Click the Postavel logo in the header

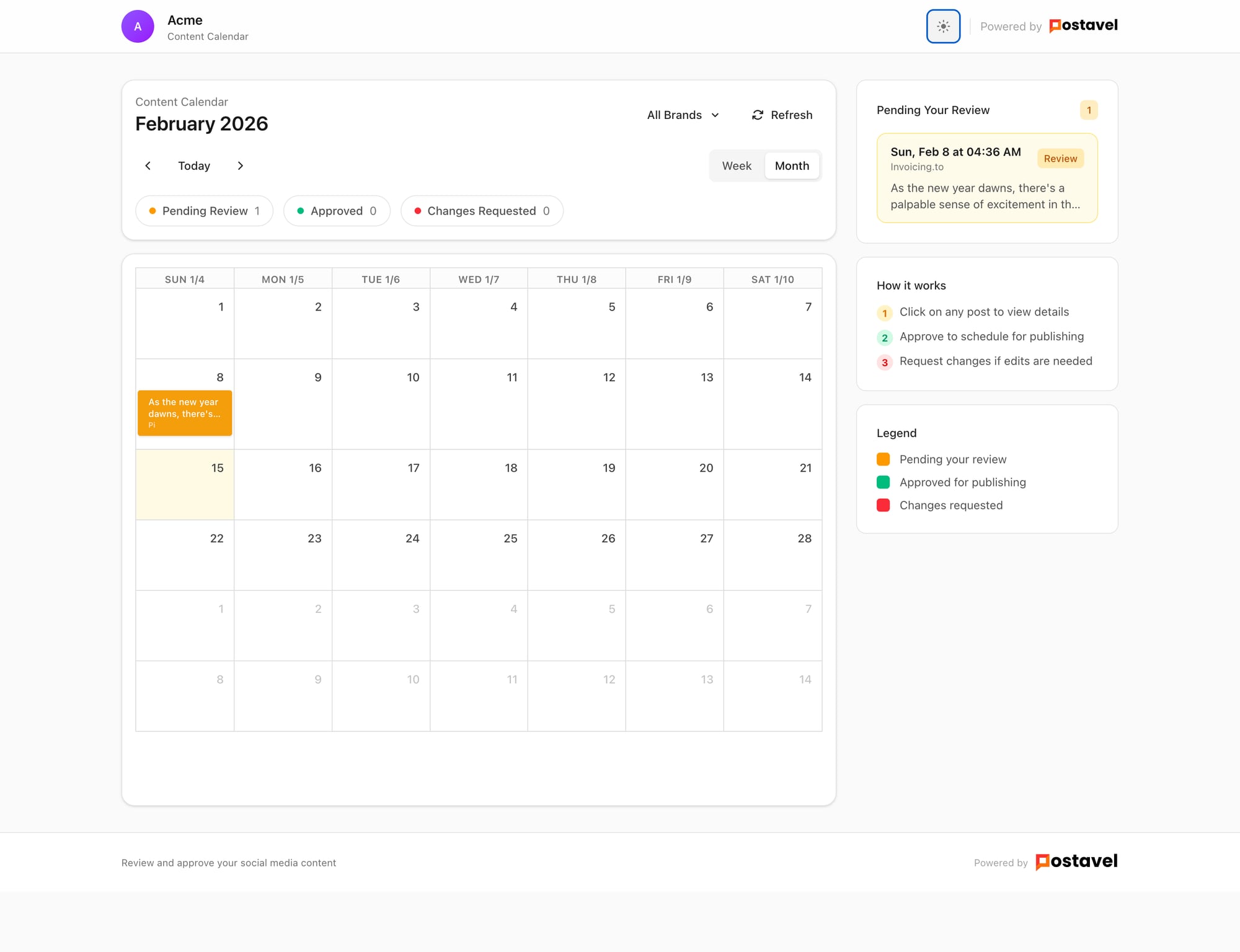(1083, 25)
